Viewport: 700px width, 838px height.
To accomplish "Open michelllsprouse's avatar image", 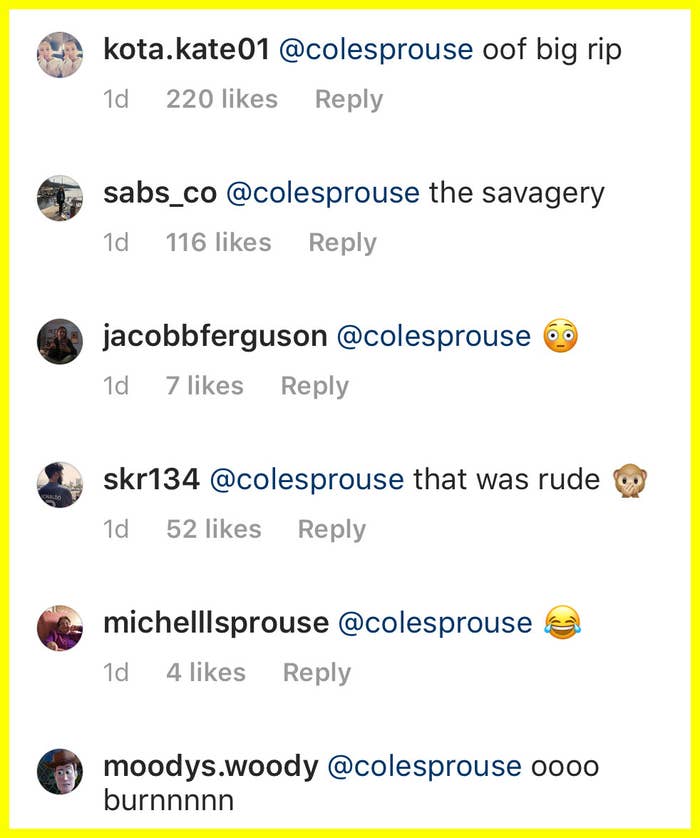I will [x=59, y=628].
